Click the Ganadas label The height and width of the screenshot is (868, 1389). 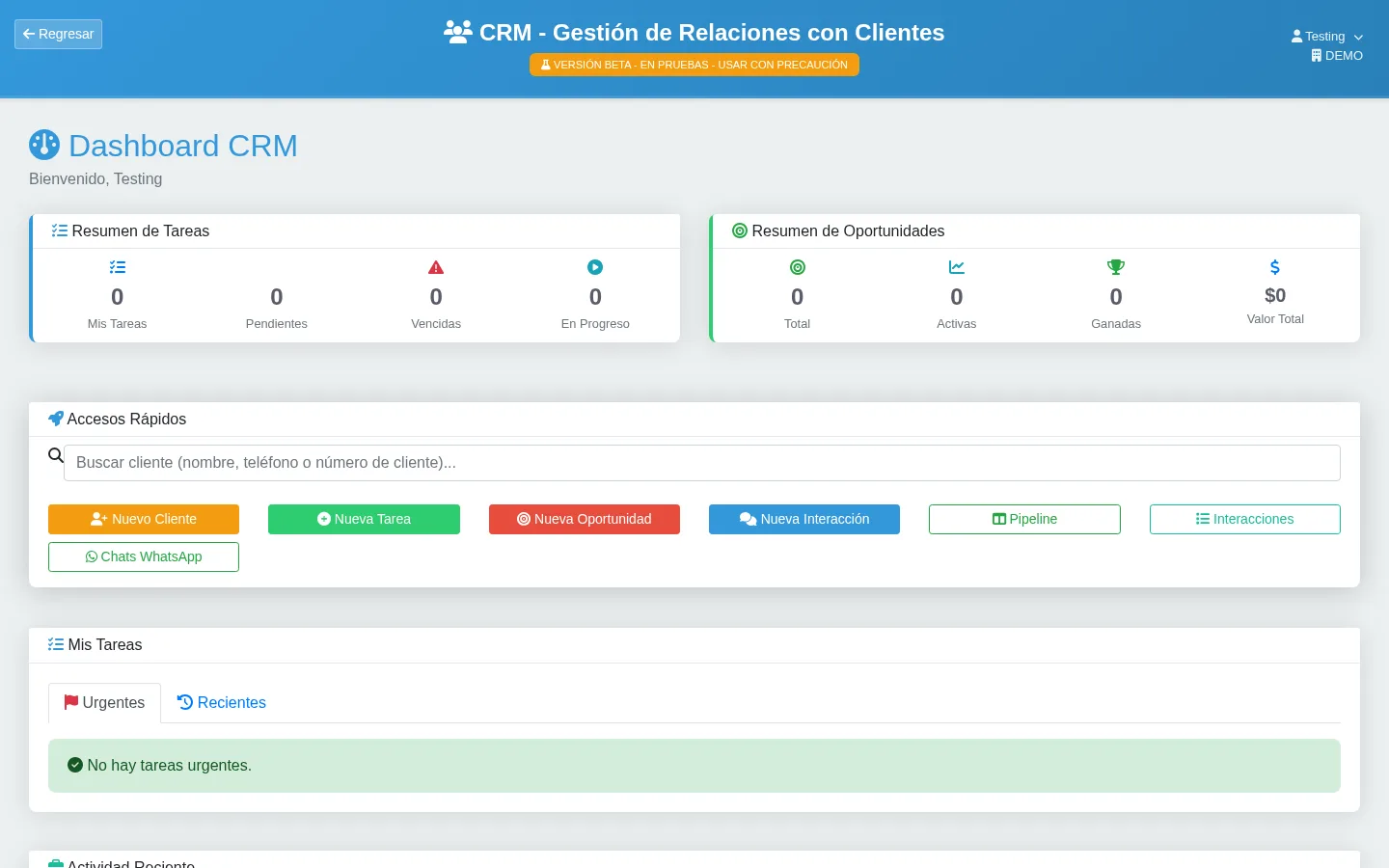pyautogui.click(x=1116, y=324)
